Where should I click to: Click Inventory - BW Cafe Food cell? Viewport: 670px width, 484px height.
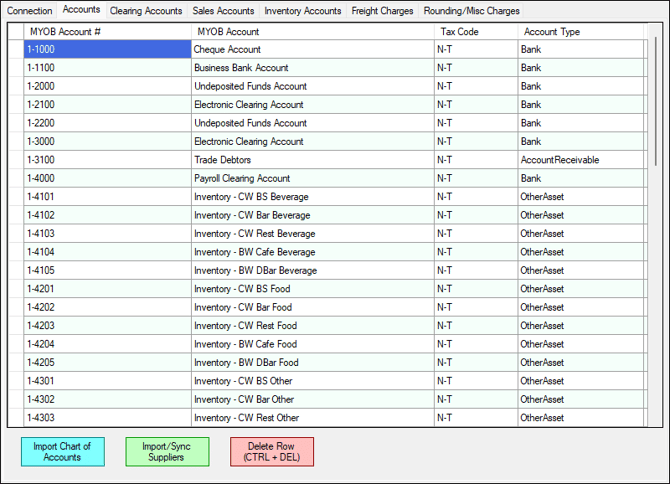tap(312, 343)
